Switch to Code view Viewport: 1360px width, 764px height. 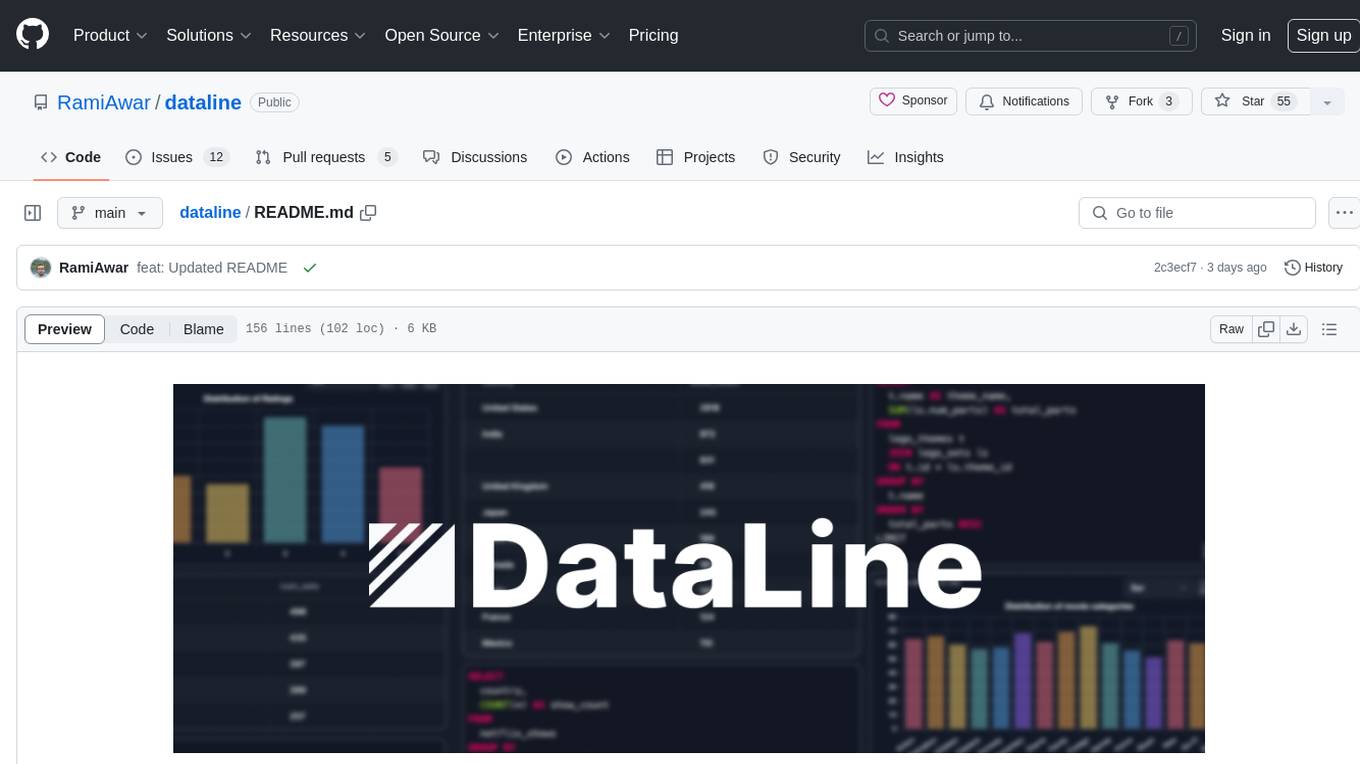[x=137, y=329]
